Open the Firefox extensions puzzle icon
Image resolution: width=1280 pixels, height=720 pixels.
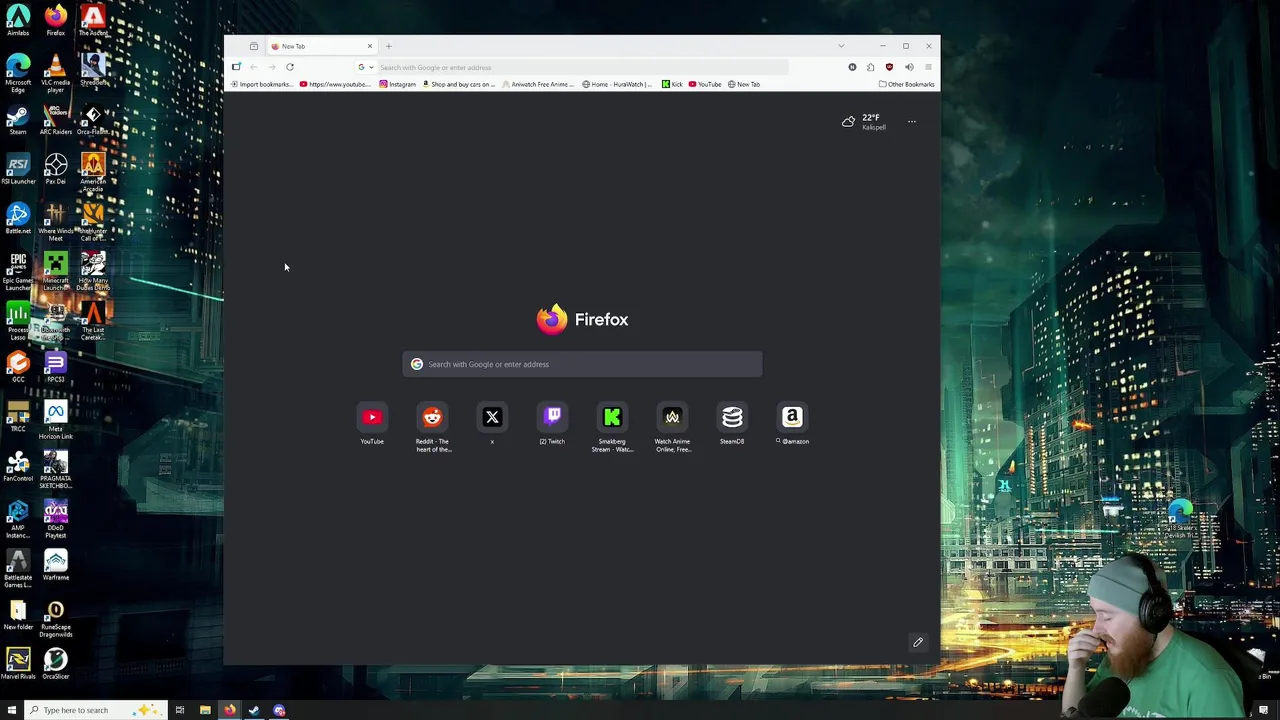tap(870, 67)
